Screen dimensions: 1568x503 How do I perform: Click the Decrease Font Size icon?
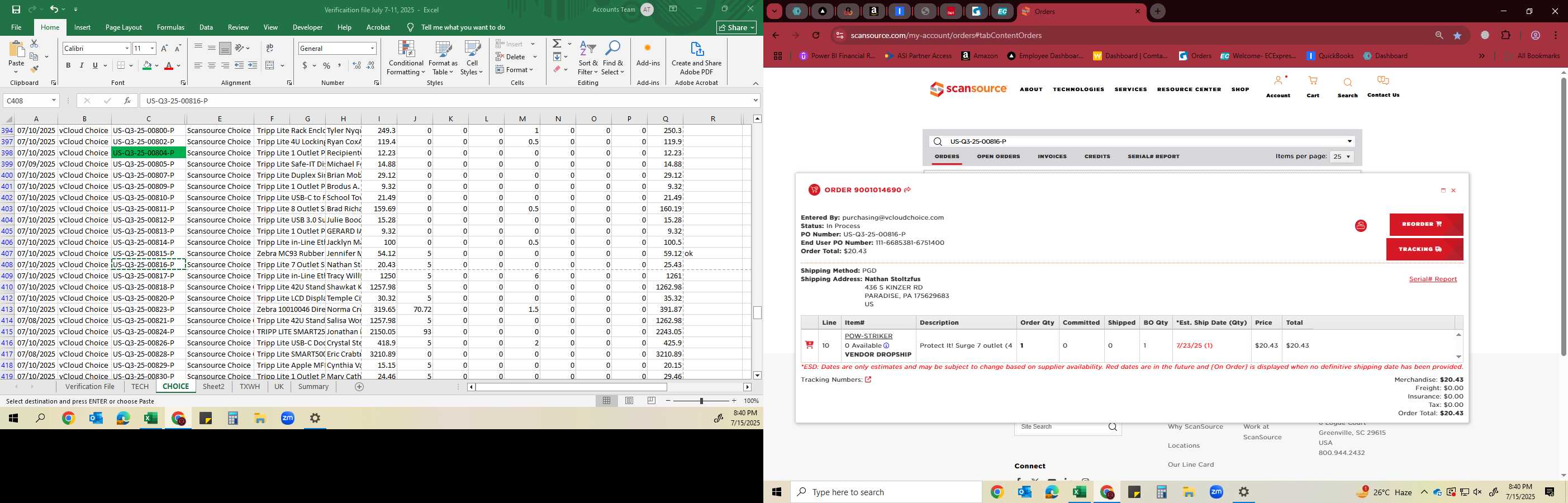point(178,48)
